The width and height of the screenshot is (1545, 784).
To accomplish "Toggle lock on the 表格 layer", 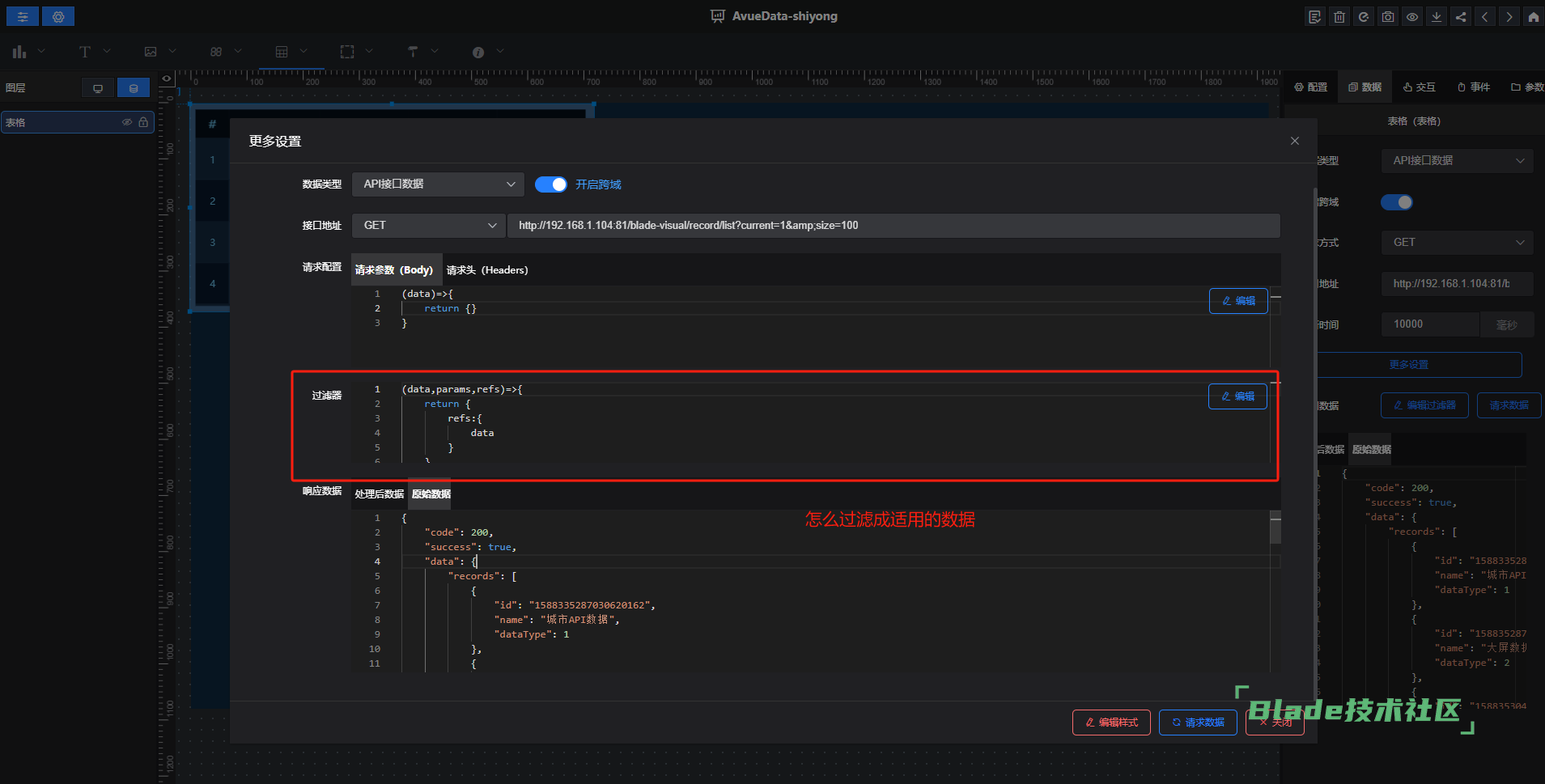I will (143, 122).
